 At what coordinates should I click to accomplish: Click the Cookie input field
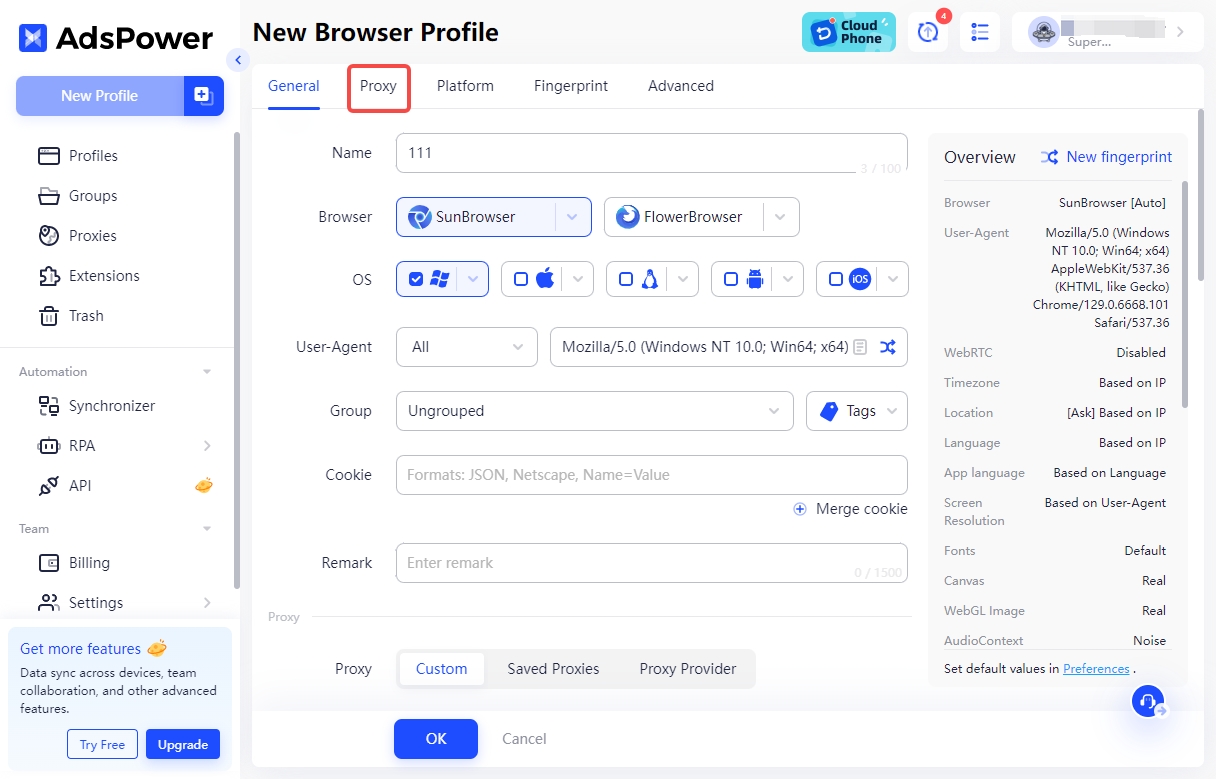[652, 475]
